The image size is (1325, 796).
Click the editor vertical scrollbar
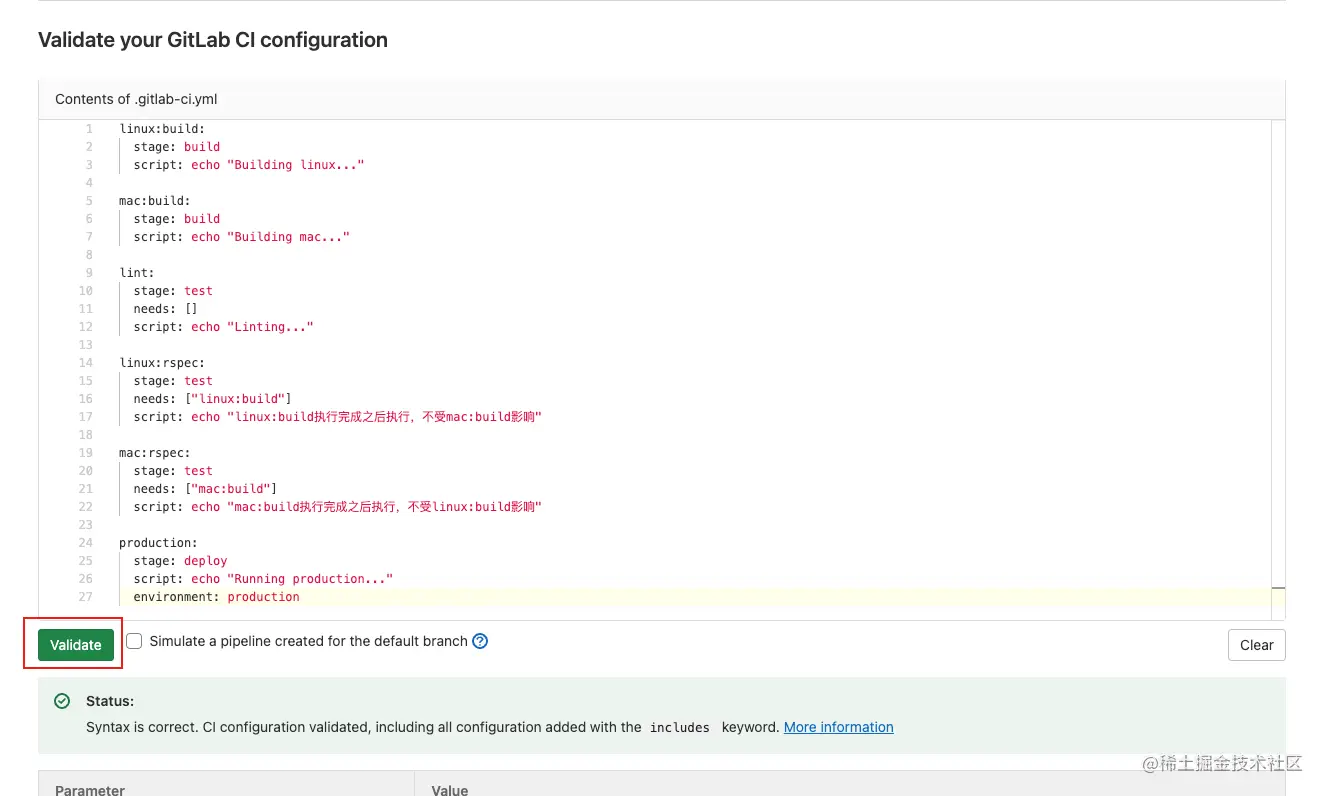coord(1277,370)
